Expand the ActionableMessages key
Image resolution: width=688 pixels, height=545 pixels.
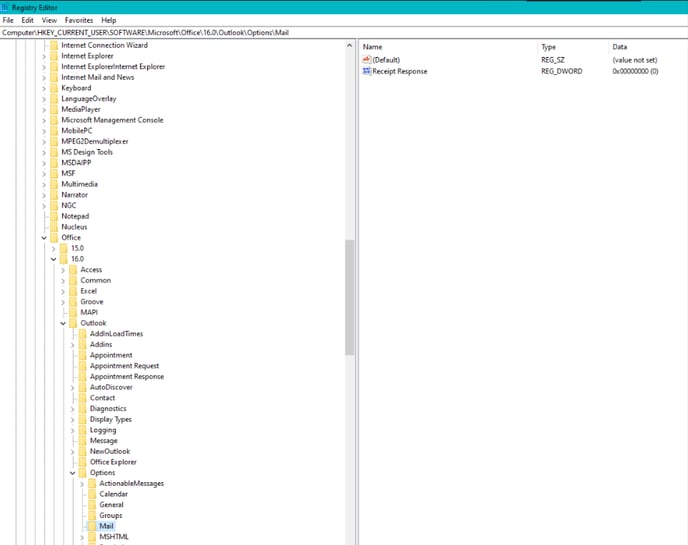point(82,484)
